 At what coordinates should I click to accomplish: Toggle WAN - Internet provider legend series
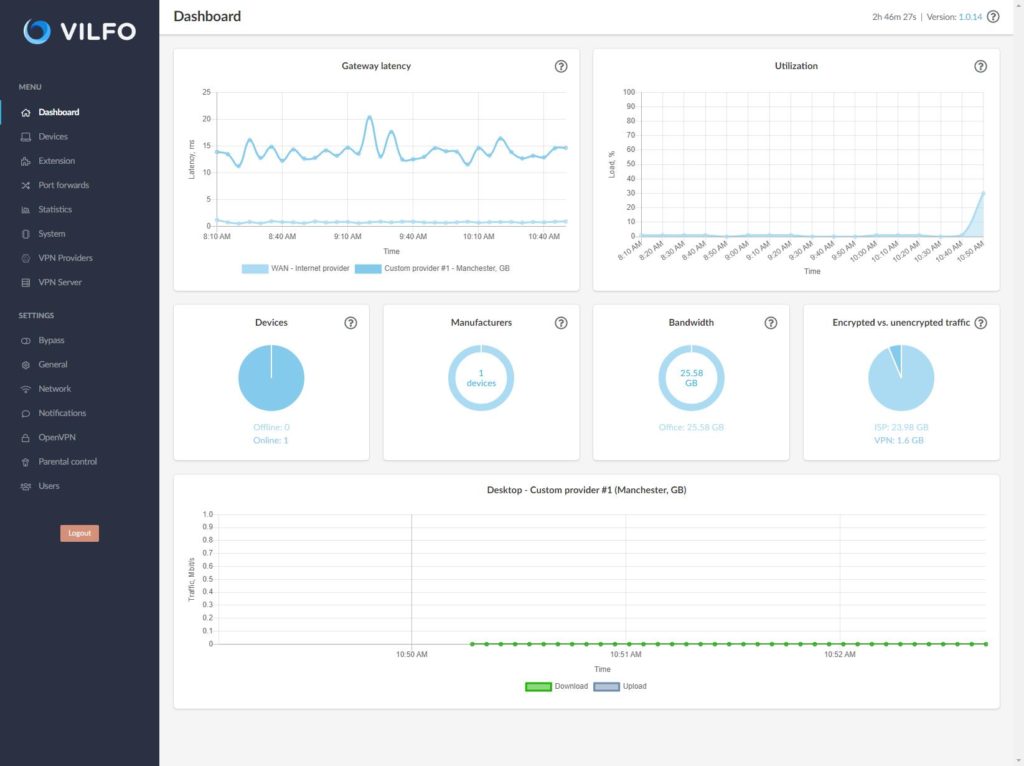tap(296, 268)
